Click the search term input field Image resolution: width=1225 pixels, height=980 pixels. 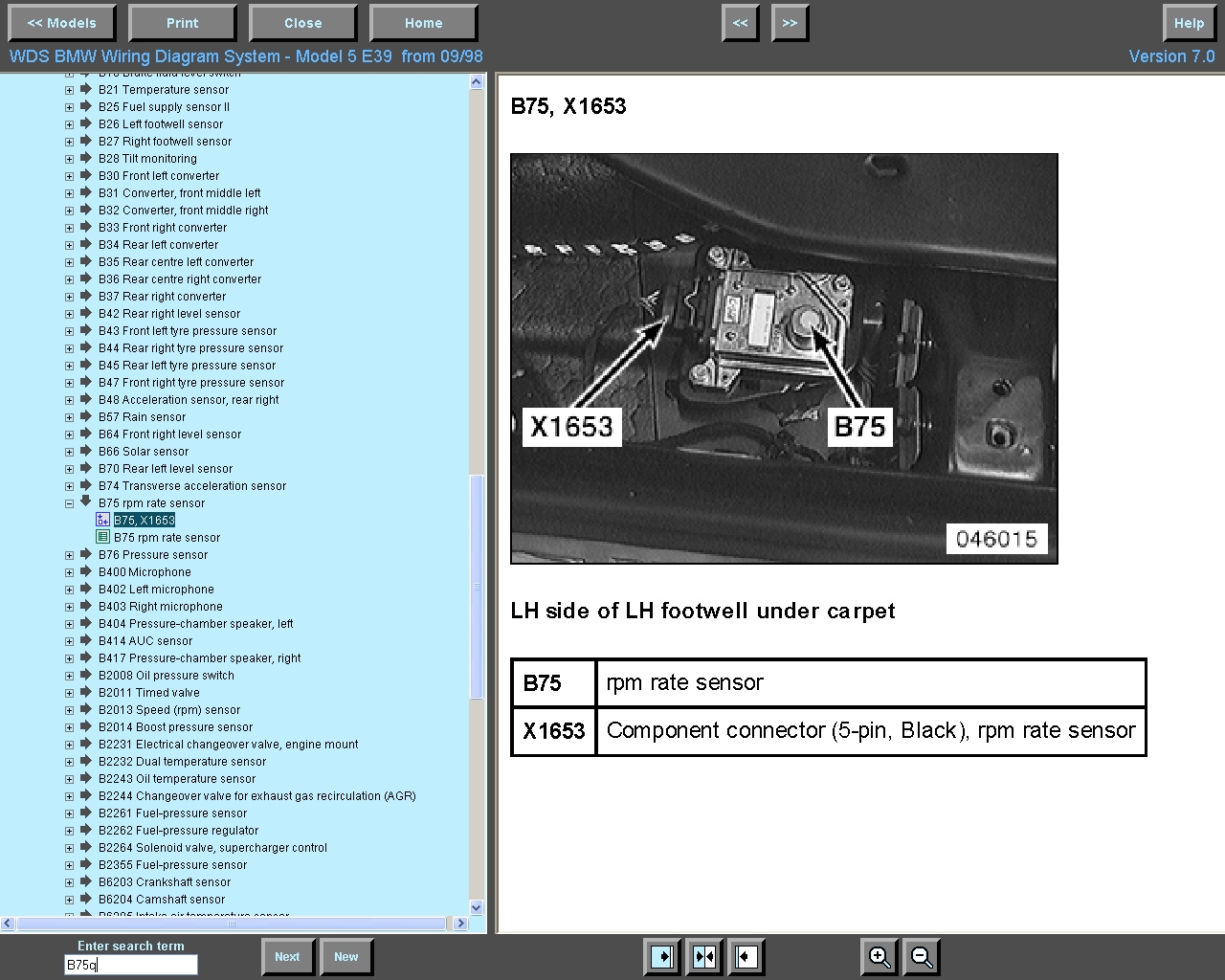click(130, 965)
